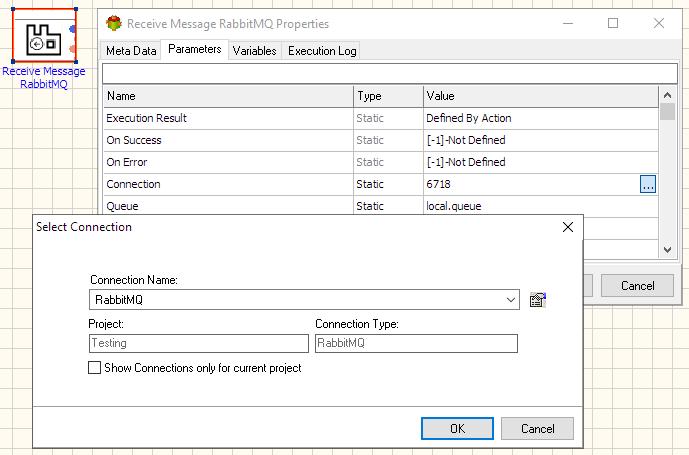This screenshot has width=689, height=455.
Task: Select the On Success row name
Action: coord(134,140)
